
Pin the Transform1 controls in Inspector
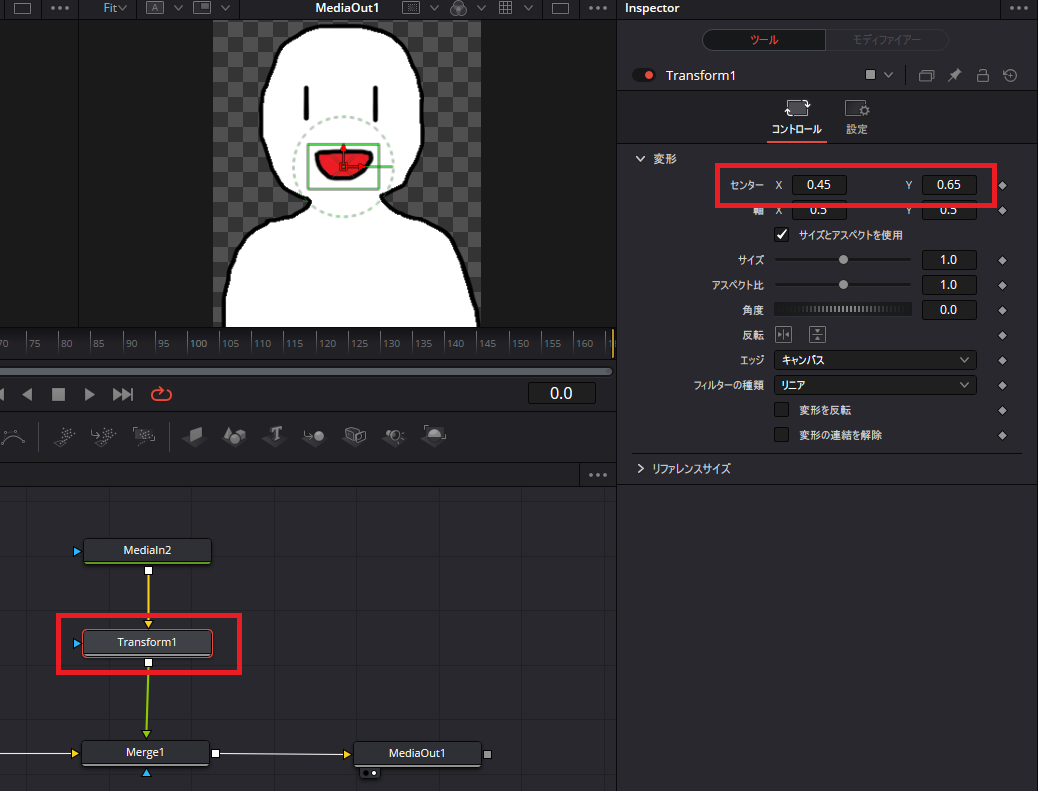tap(954, 75)
